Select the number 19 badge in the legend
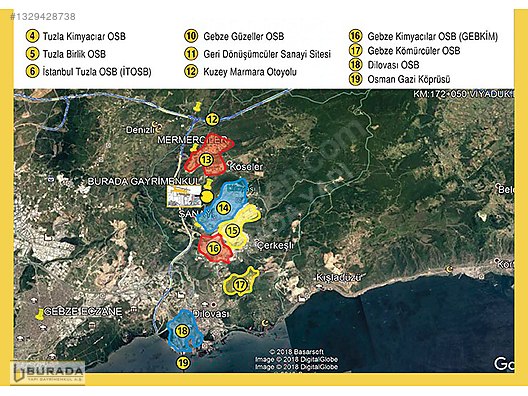This screenshot has width=528, height=396. click(x=355, y=79)
